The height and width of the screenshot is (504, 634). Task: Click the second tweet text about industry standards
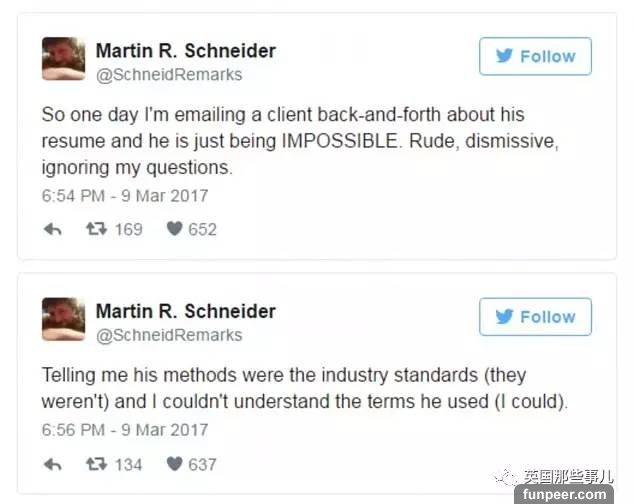(x=290, y=389)
